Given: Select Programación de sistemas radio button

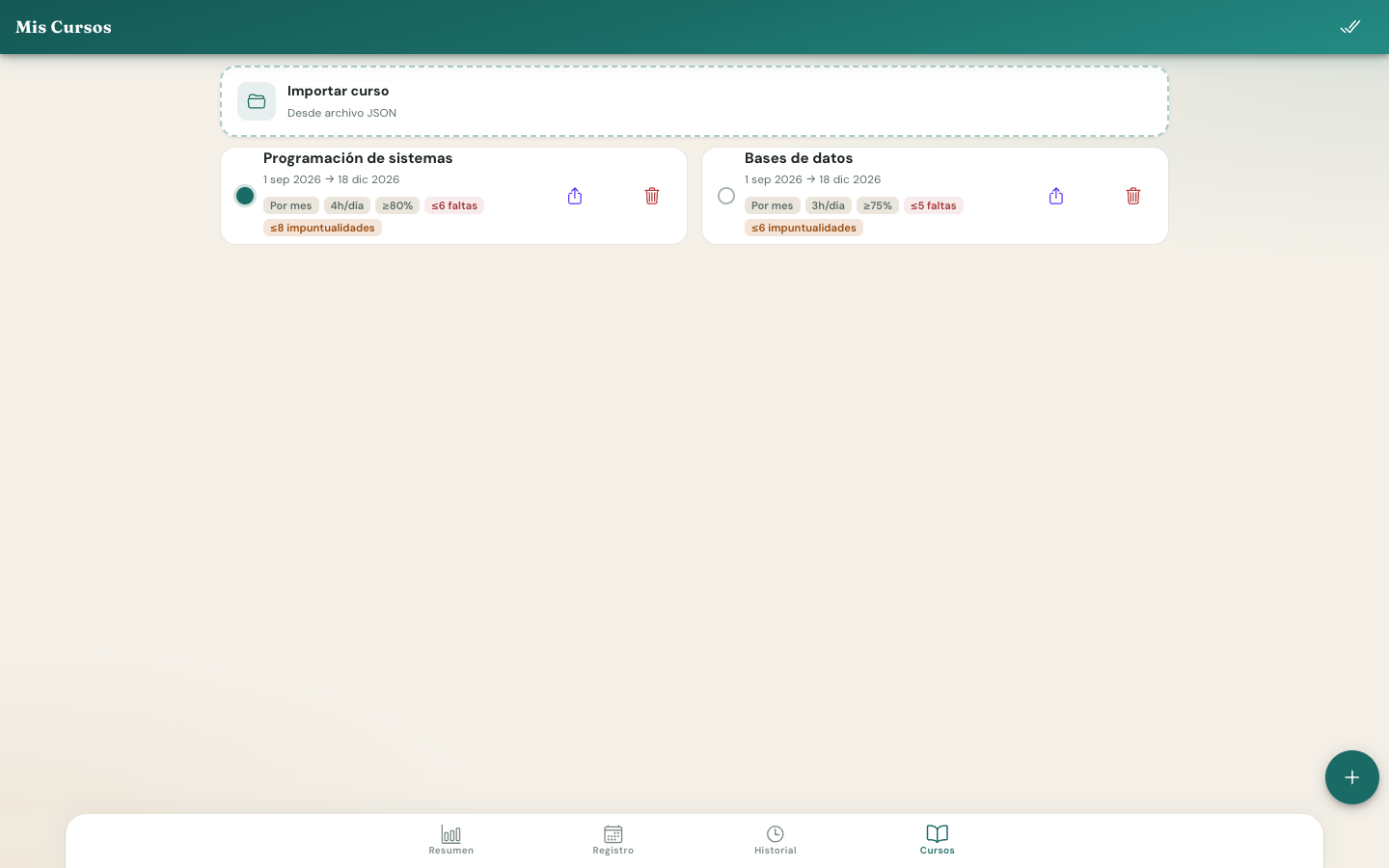Looking at the screenshot, I should pyautogui.click(x=245, y=196).
